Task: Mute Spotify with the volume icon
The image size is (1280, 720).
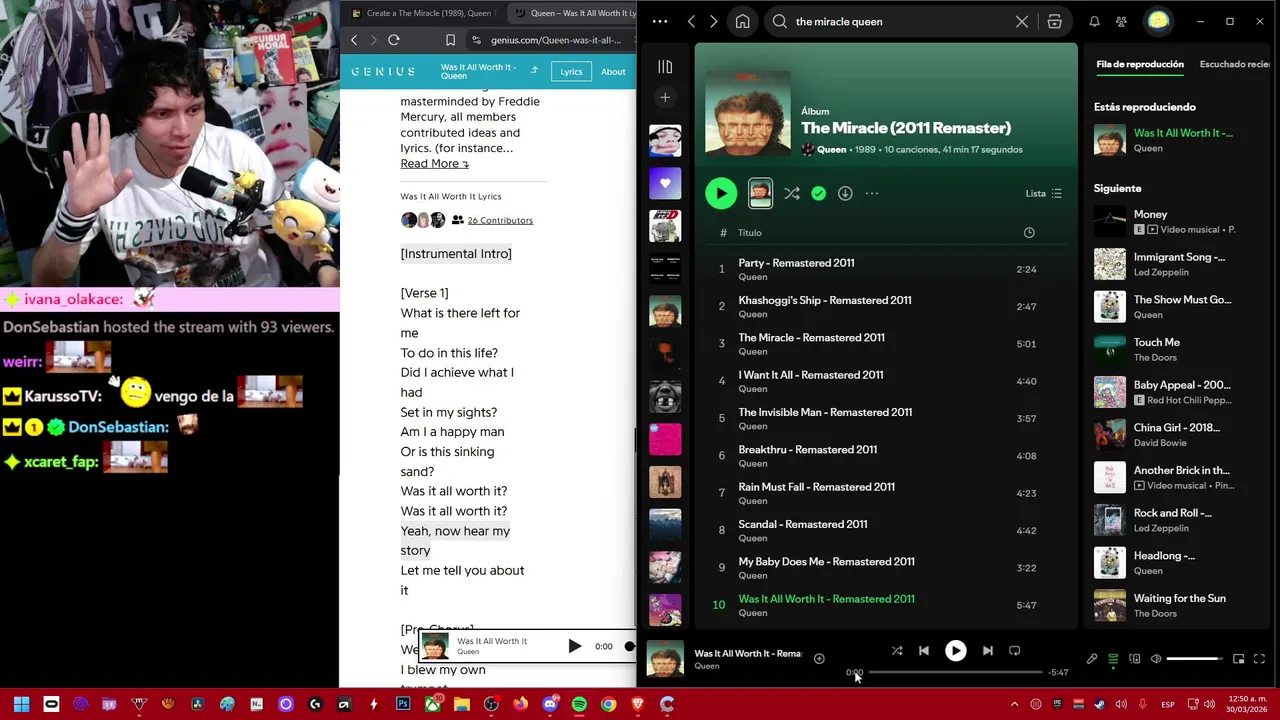Action: click(1156, 659)
